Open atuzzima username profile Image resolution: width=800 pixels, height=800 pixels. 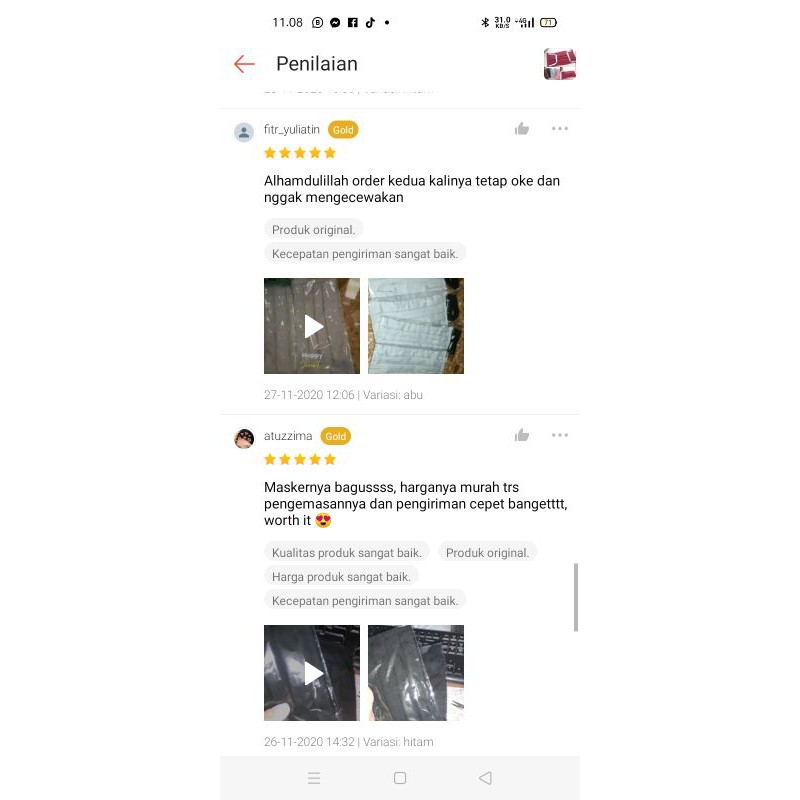click(x=288, y=436)
